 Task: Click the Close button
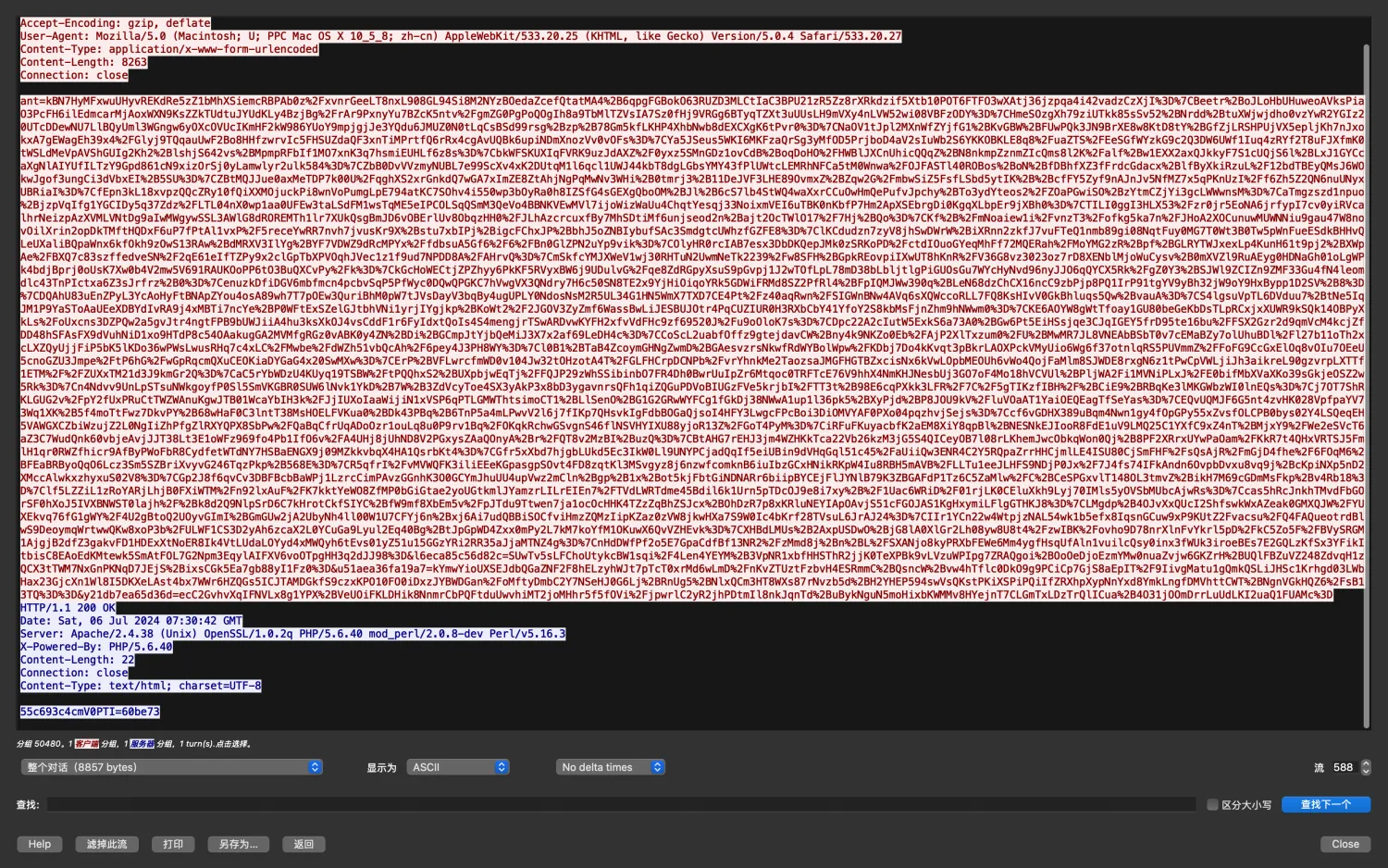pyautogui.click(x=1345, y=844)
